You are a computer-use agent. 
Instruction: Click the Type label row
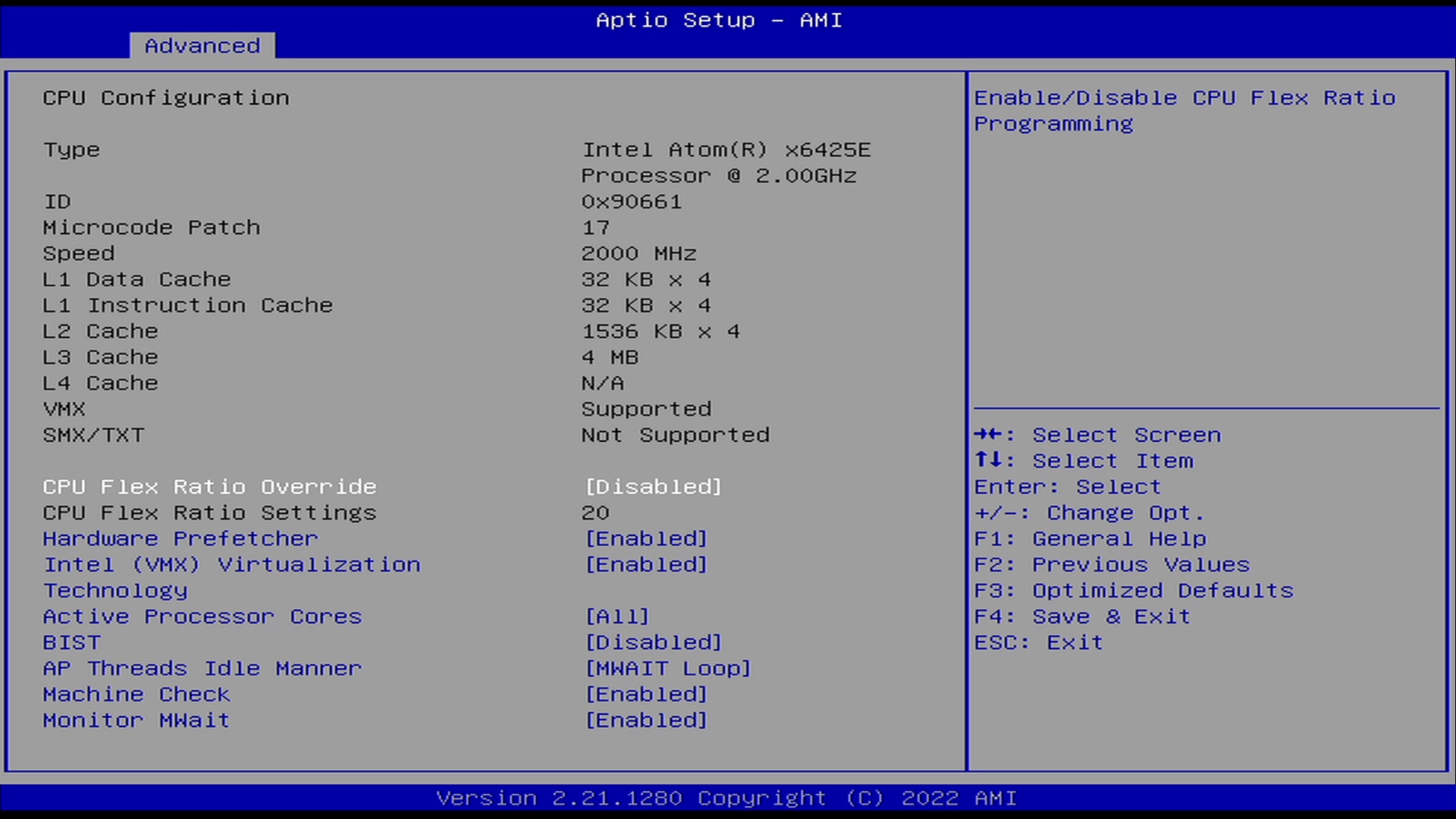point(71,149)
